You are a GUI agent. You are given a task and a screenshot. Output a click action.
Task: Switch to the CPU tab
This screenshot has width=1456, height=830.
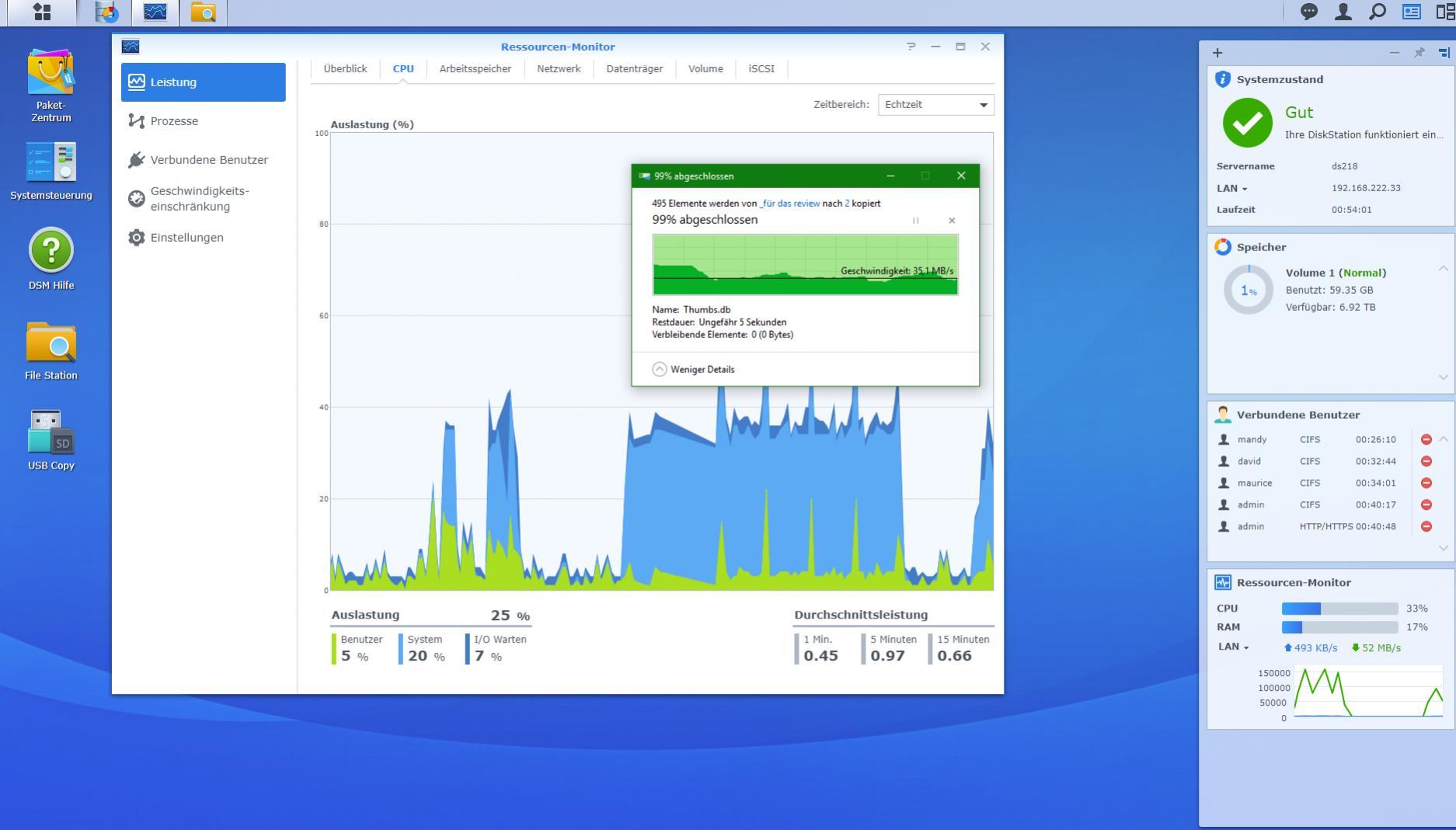pos(403,68)
